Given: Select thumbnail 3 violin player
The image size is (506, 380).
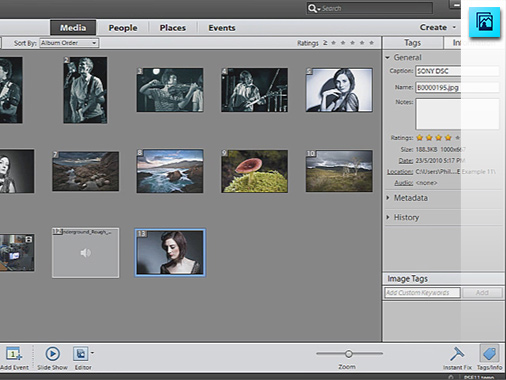Looking at the screenshot, I should pyautogui.click(x=170, y=90).
